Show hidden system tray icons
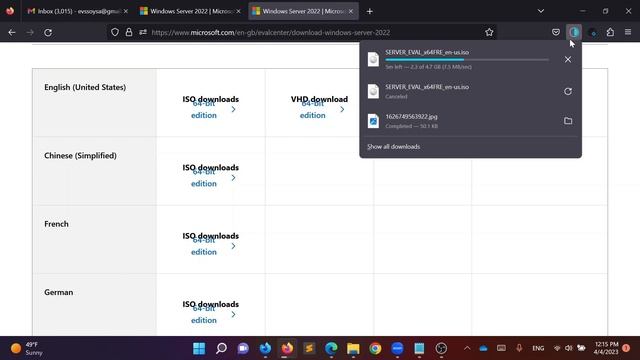This screenshot has height=360, width=640. click(x=467, y=349)
